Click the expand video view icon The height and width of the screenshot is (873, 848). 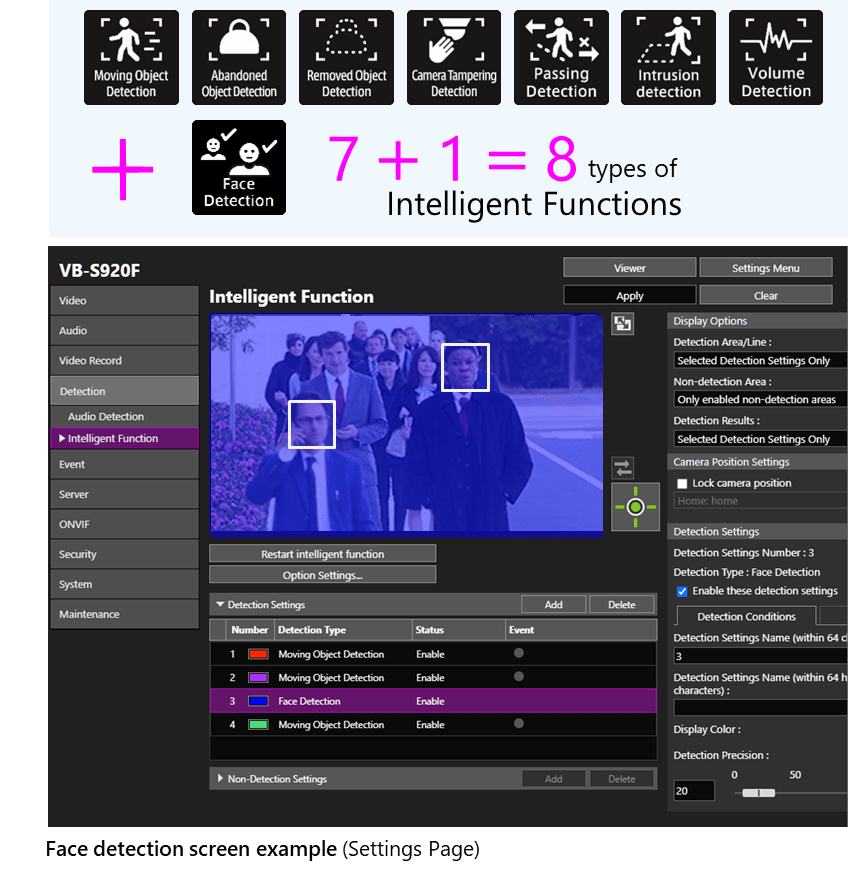click(622, 324)
